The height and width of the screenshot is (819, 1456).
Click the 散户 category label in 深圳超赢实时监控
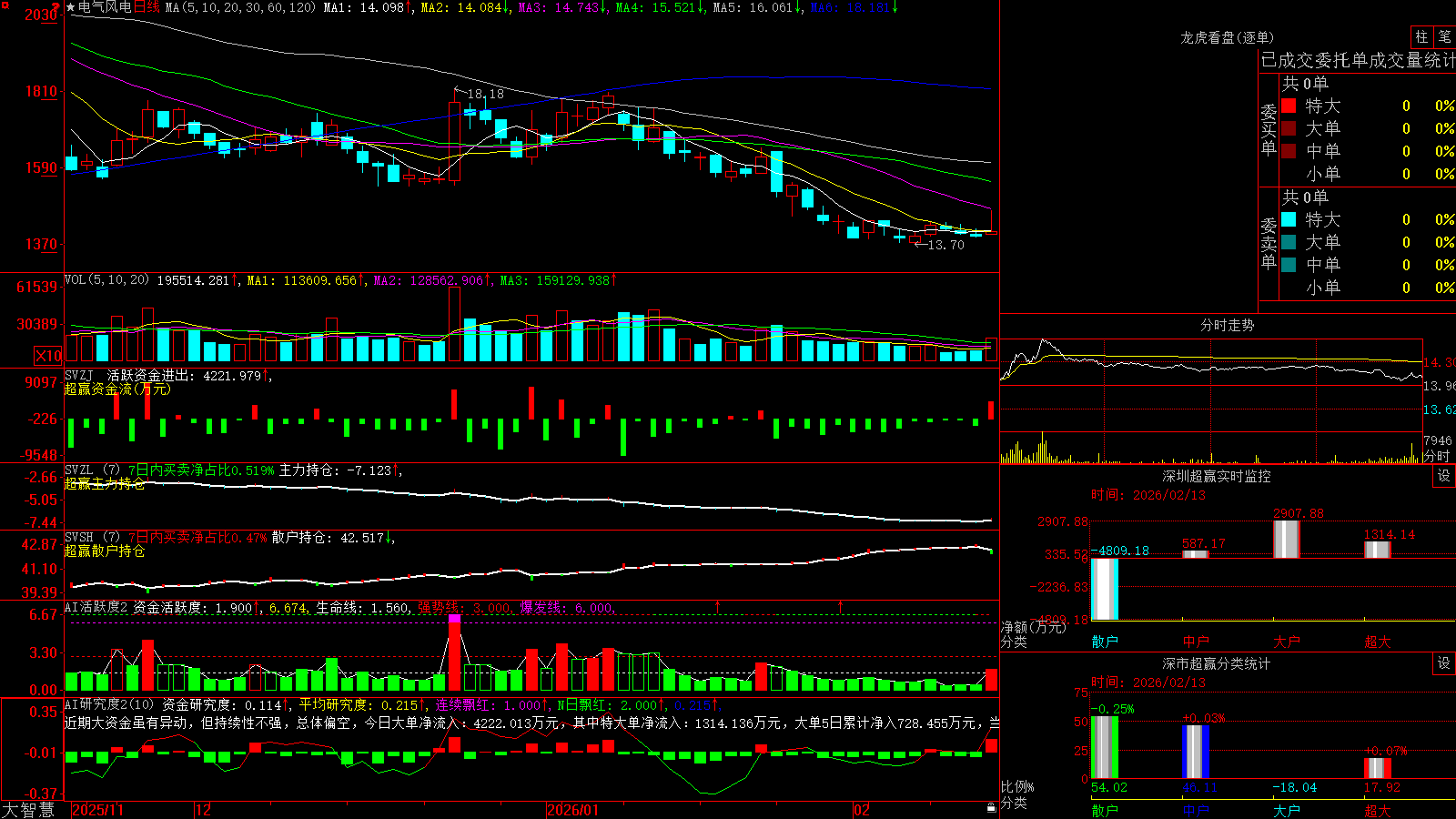click(1105, 642)
